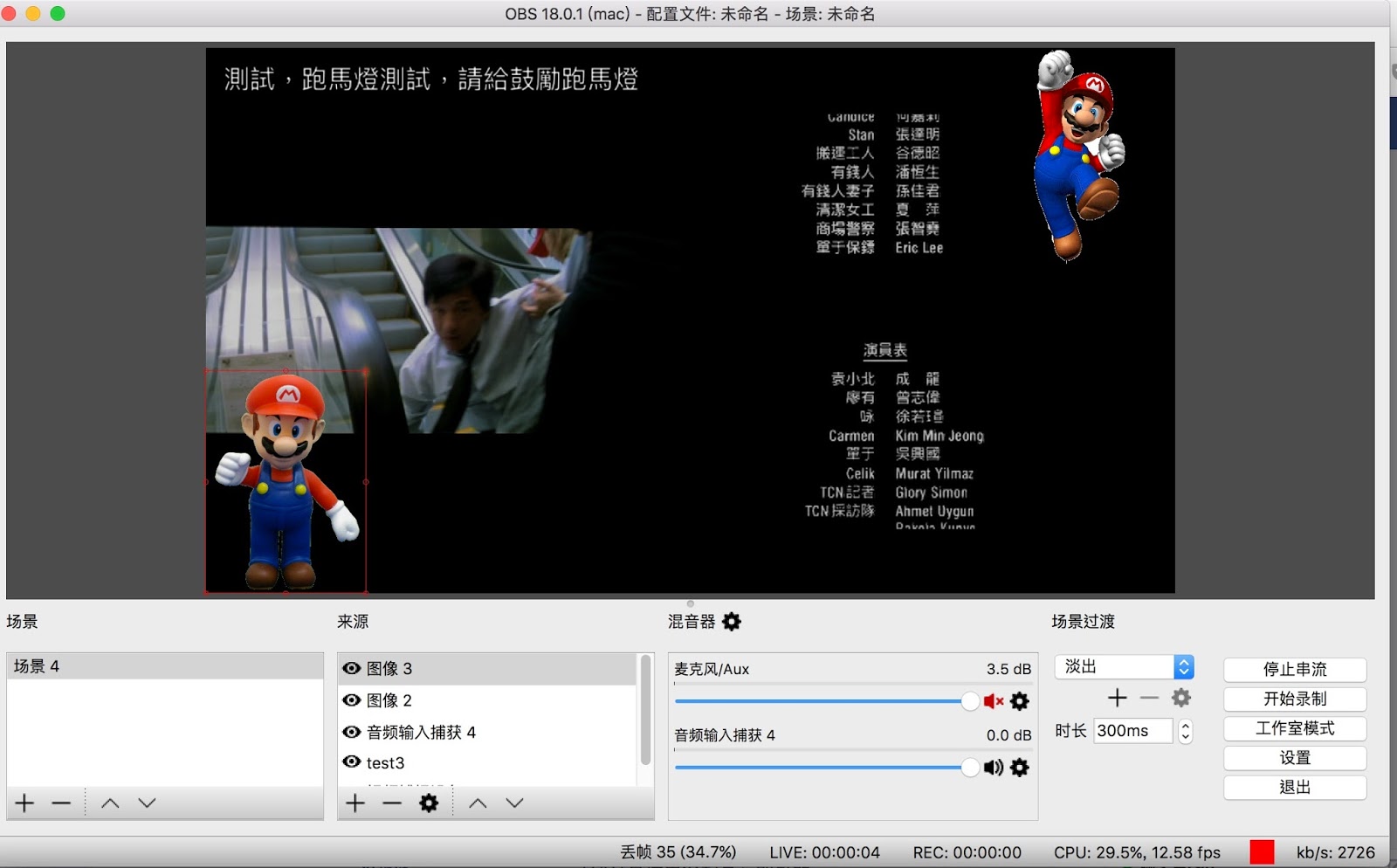Switch to 工作室模式 studio mode
Image resolution: width=1397 pixels, height=868 pixels.
tap(1295, 728)
